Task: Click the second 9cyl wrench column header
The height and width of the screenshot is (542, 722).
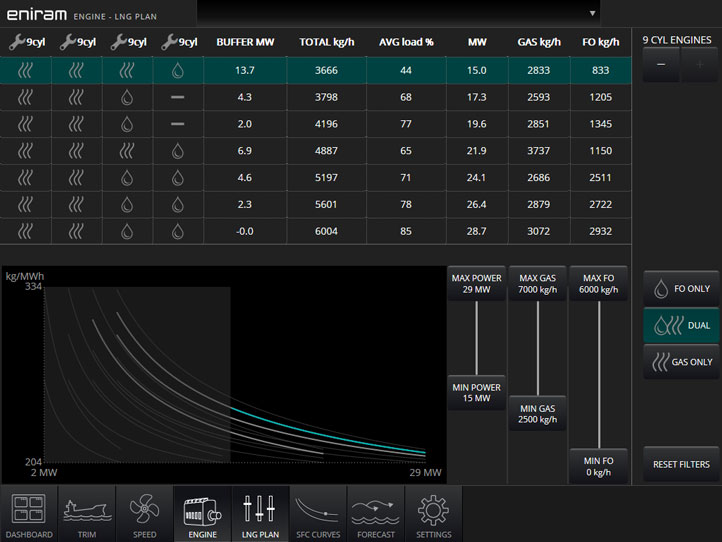Action: click(x=77, y=42)
